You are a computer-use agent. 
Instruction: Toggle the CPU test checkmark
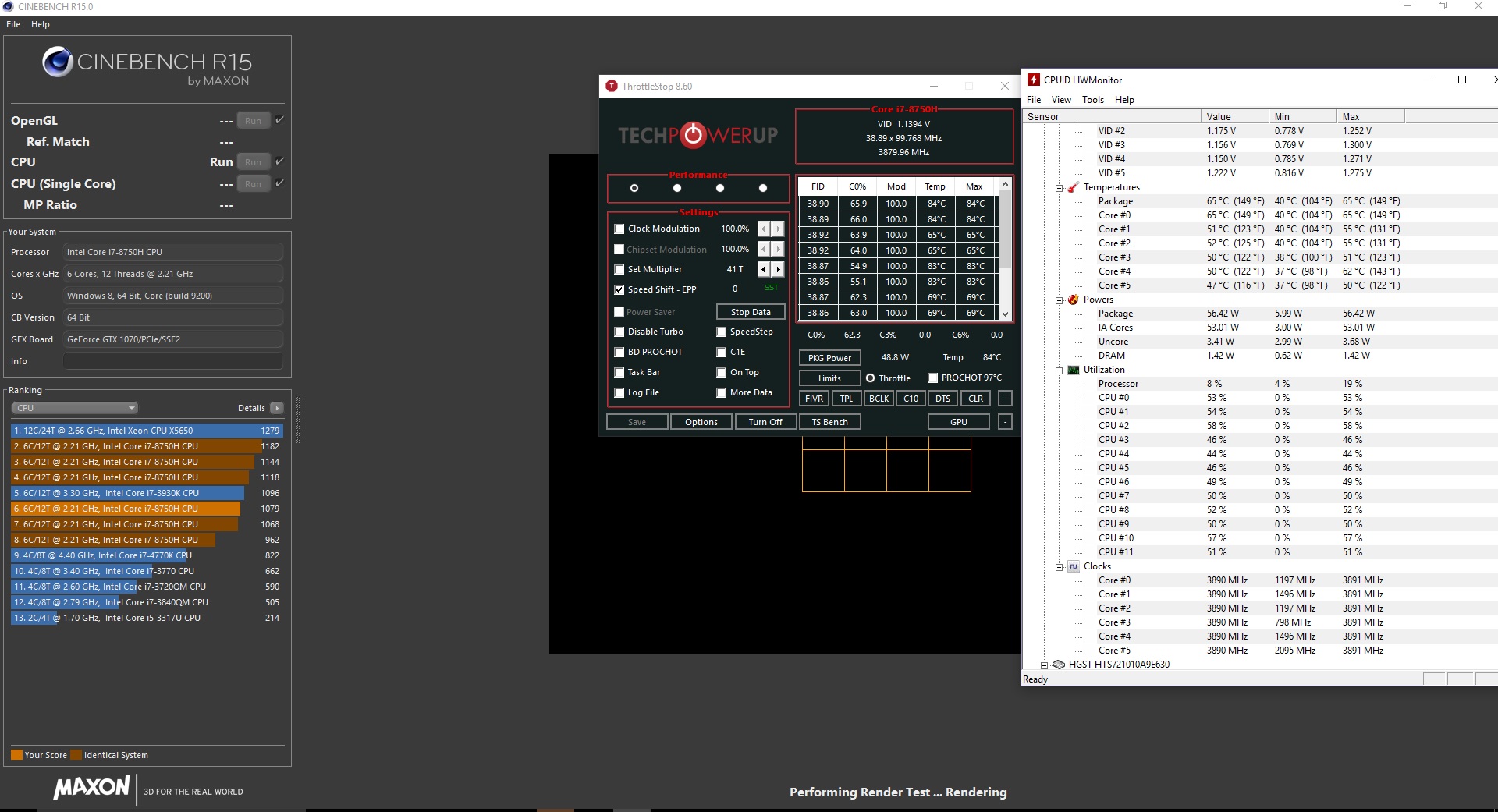point(279,161)
